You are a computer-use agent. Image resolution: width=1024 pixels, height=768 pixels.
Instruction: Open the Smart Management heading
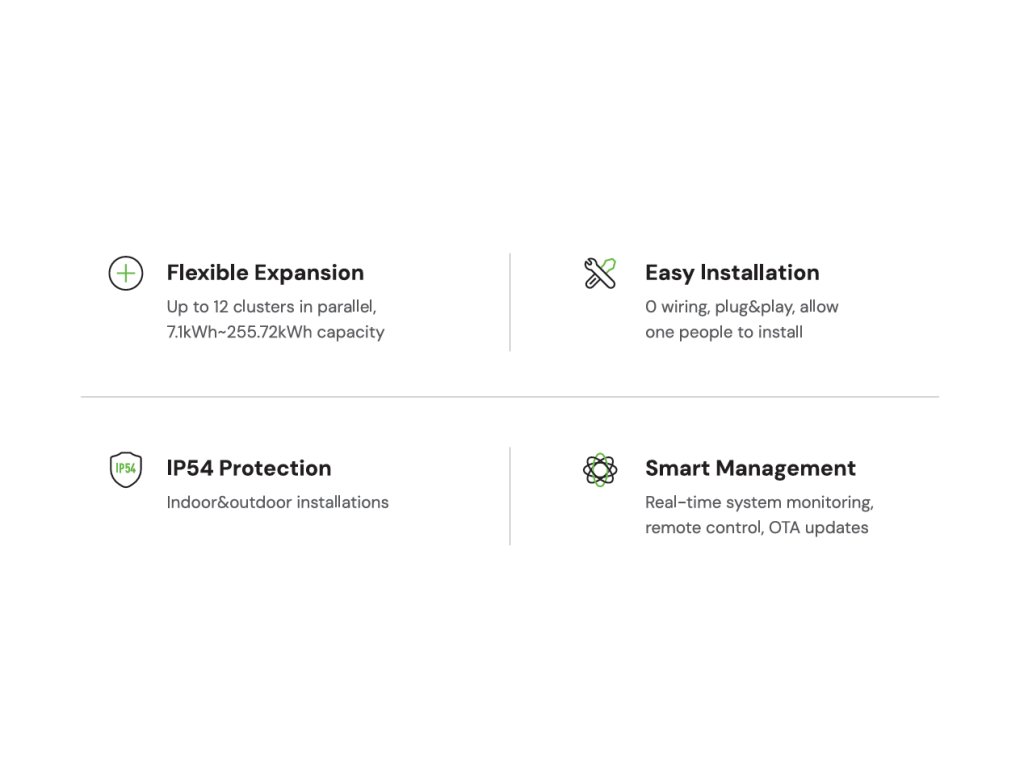click(x=750, y=468)
